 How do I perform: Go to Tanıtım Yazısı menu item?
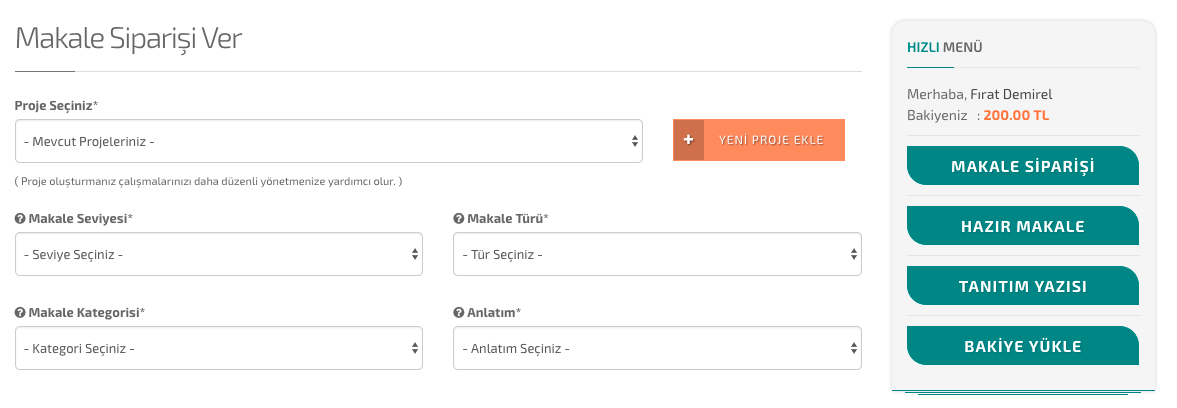(x=1022, y=286)
